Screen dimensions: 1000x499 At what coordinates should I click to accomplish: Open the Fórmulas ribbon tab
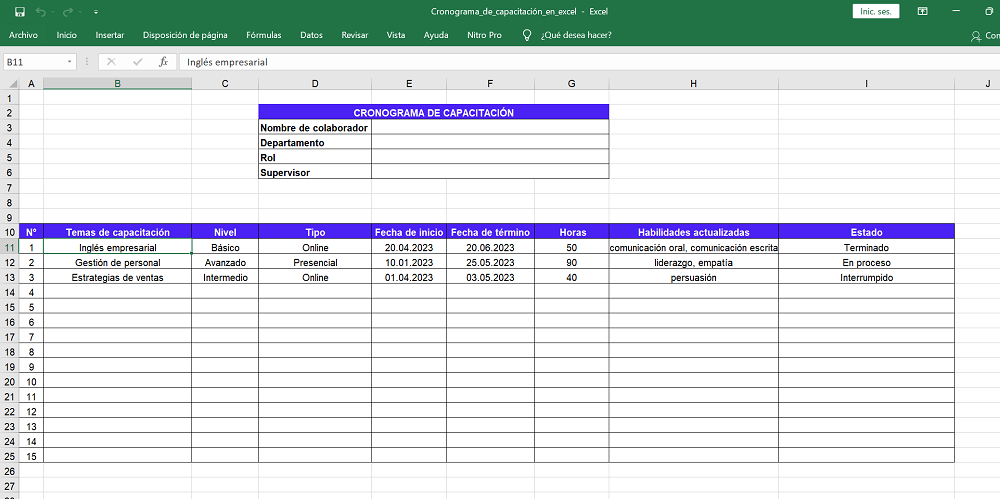pos(263,35)
